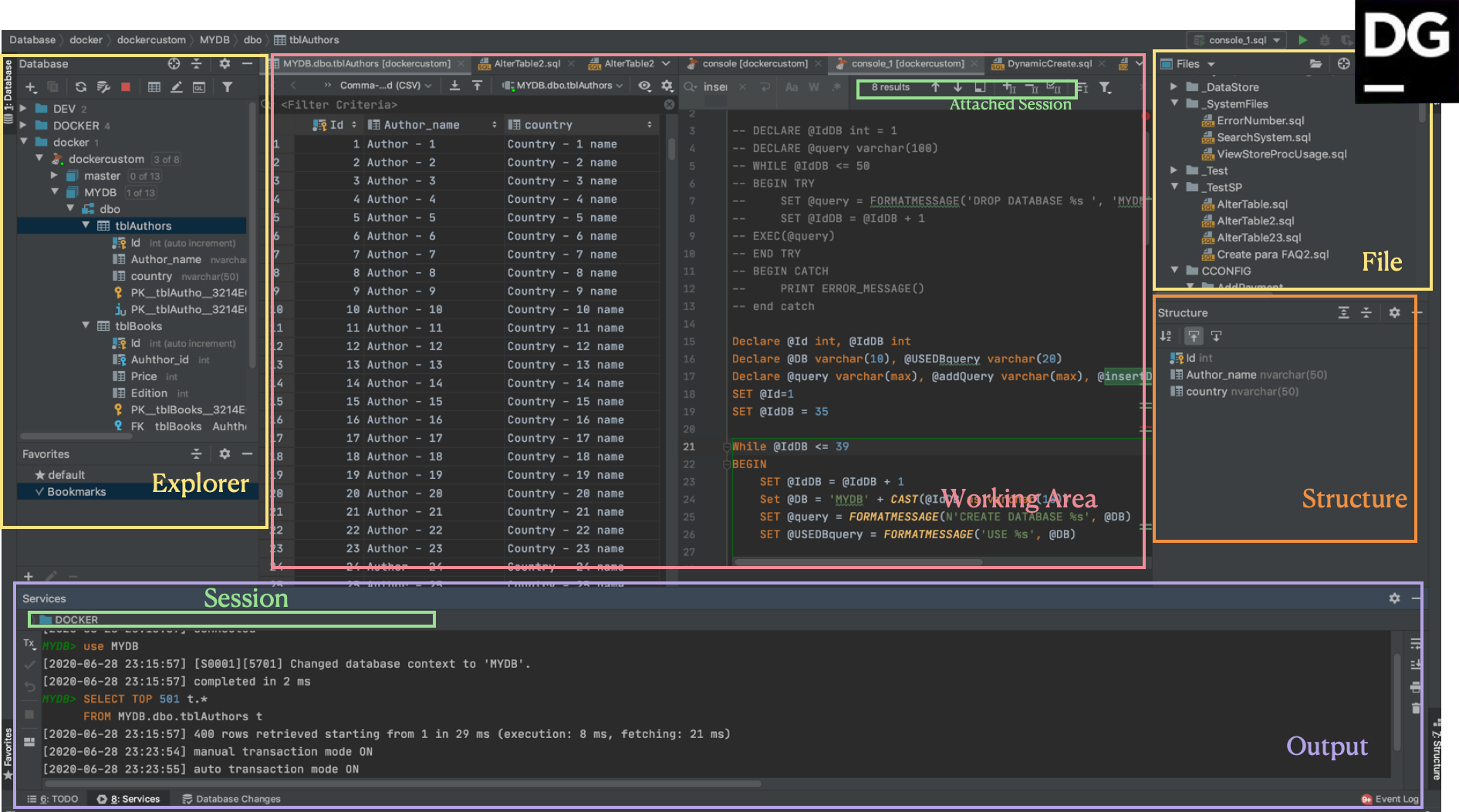The width and height of the screenshot is (1459, 812).
Task: Open the 6: TODO tool window tab
Action: (x=52, y=799)
